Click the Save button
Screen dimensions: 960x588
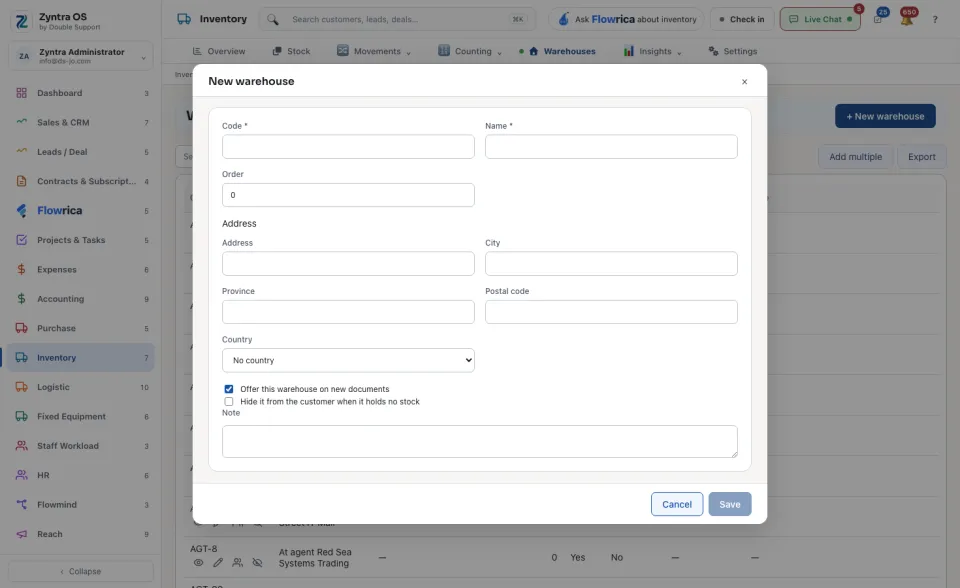coord(730,504)
